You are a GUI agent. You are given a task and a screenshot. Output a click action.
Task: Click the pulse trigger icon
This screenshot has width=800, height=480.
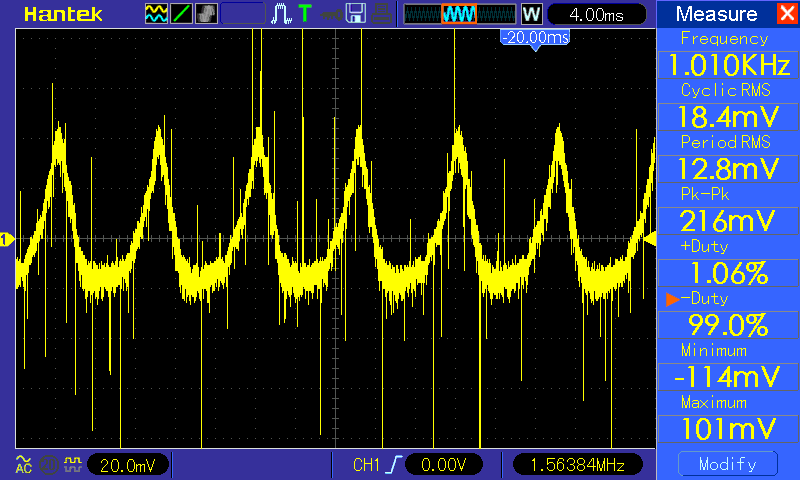281,14
